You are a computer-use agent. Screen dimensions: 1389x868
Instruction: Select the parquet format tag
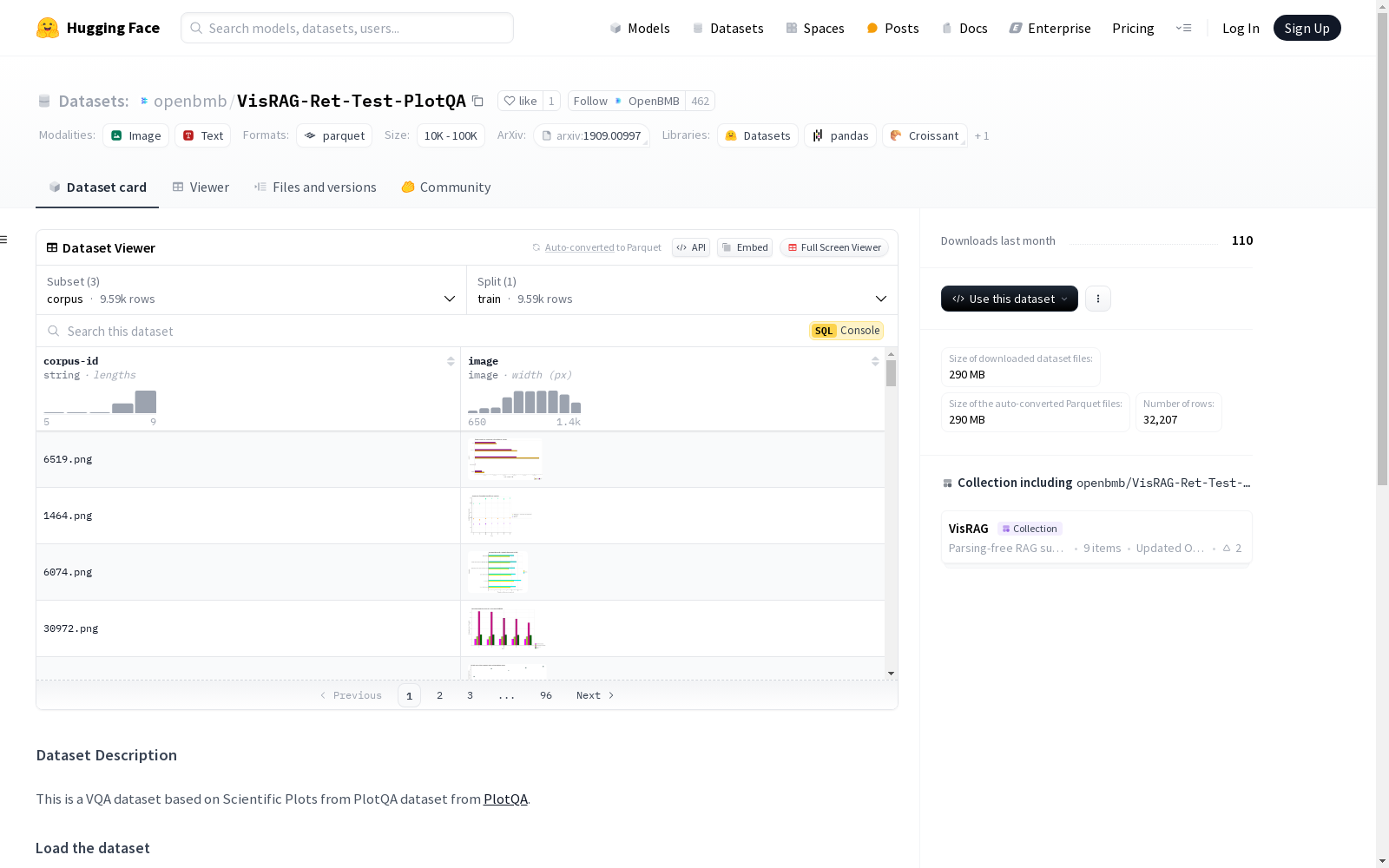[x=334, y=135]
